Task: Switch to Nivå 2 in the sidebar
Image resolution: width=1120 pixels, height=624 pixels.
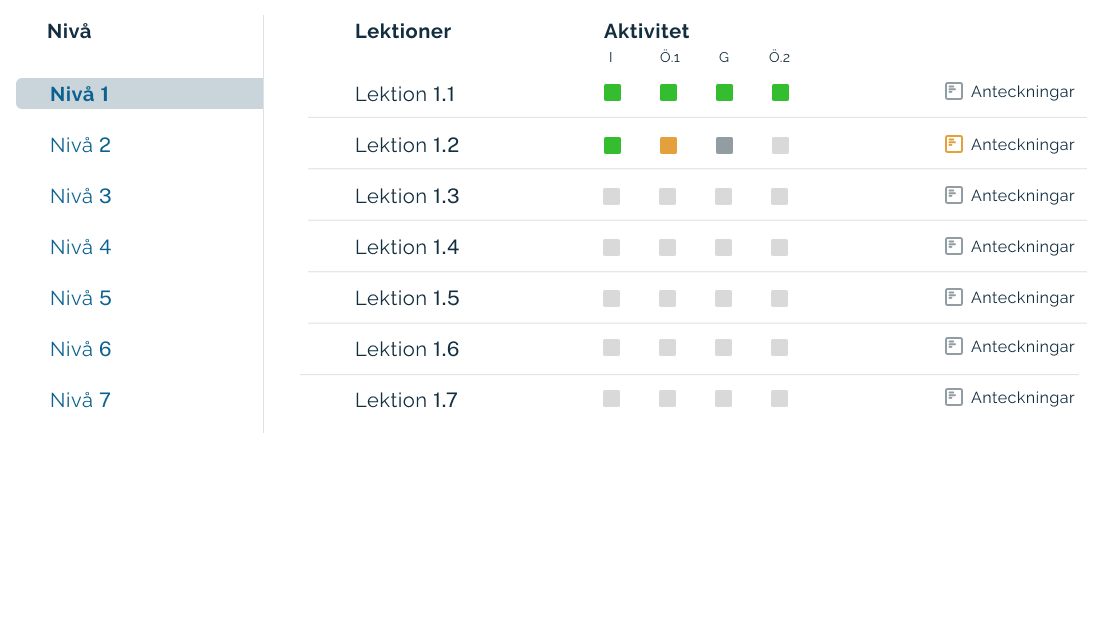Action: coord(80,145)
